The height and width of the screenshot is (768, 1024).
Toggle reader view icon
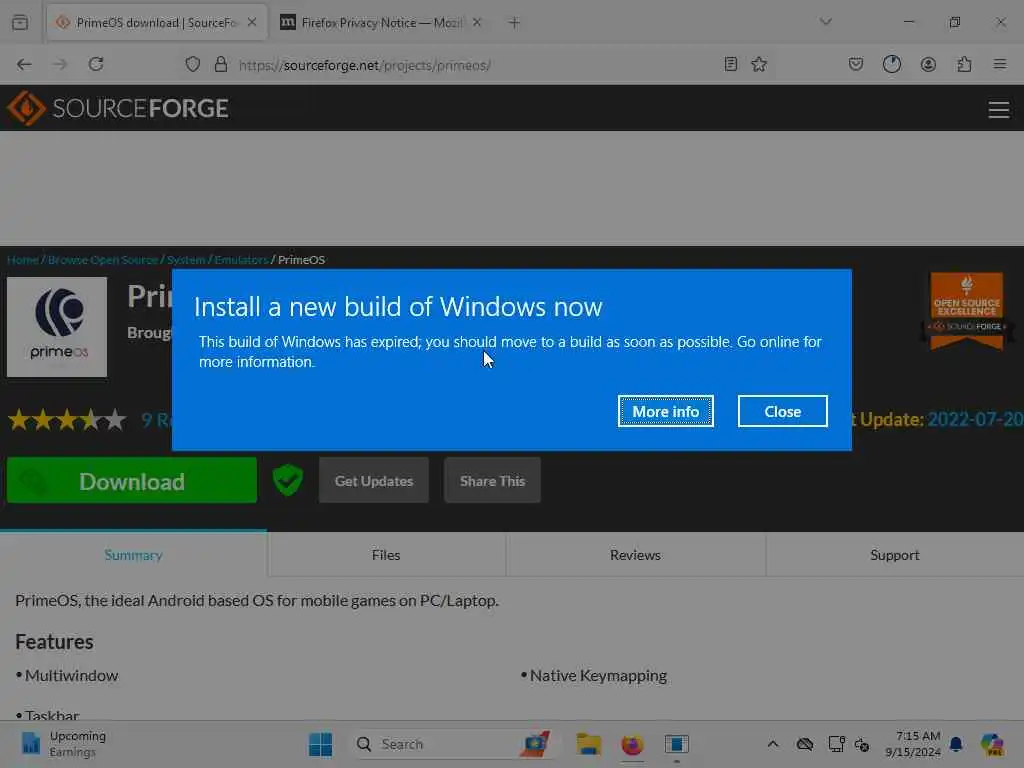[x=731, y=64]
